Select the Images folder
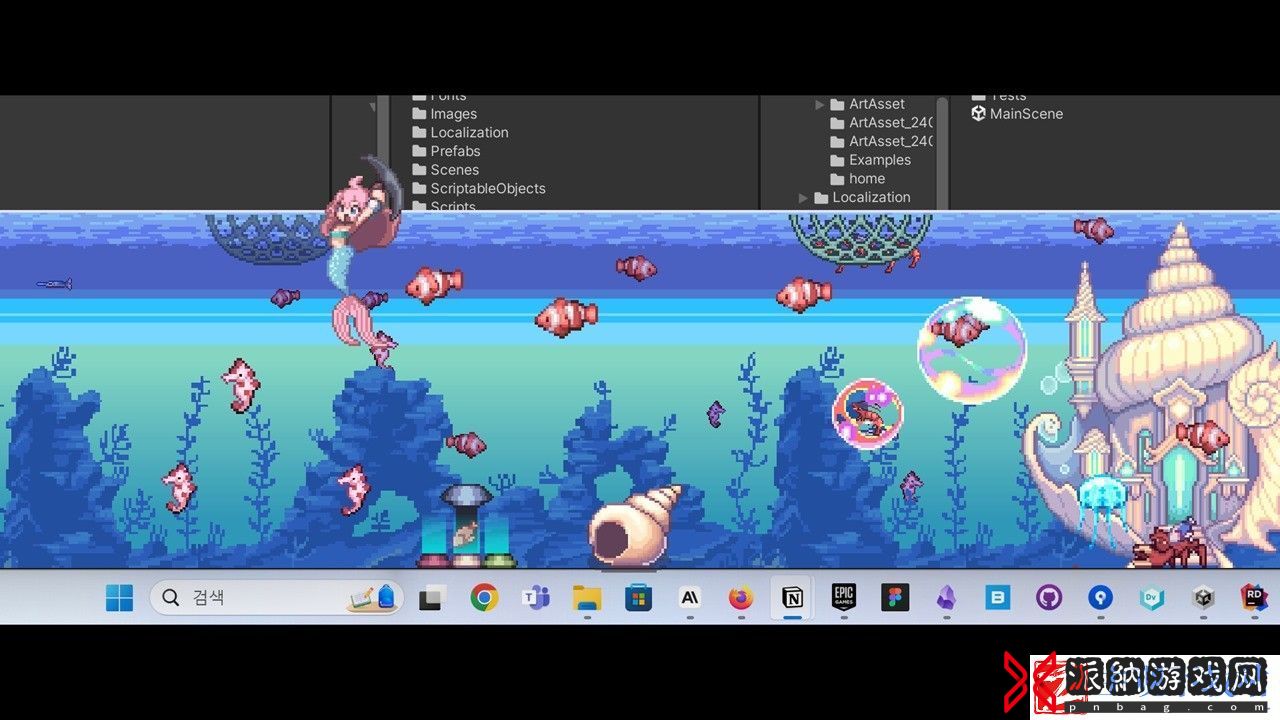1280x720 pixels. tap(445, 114)
